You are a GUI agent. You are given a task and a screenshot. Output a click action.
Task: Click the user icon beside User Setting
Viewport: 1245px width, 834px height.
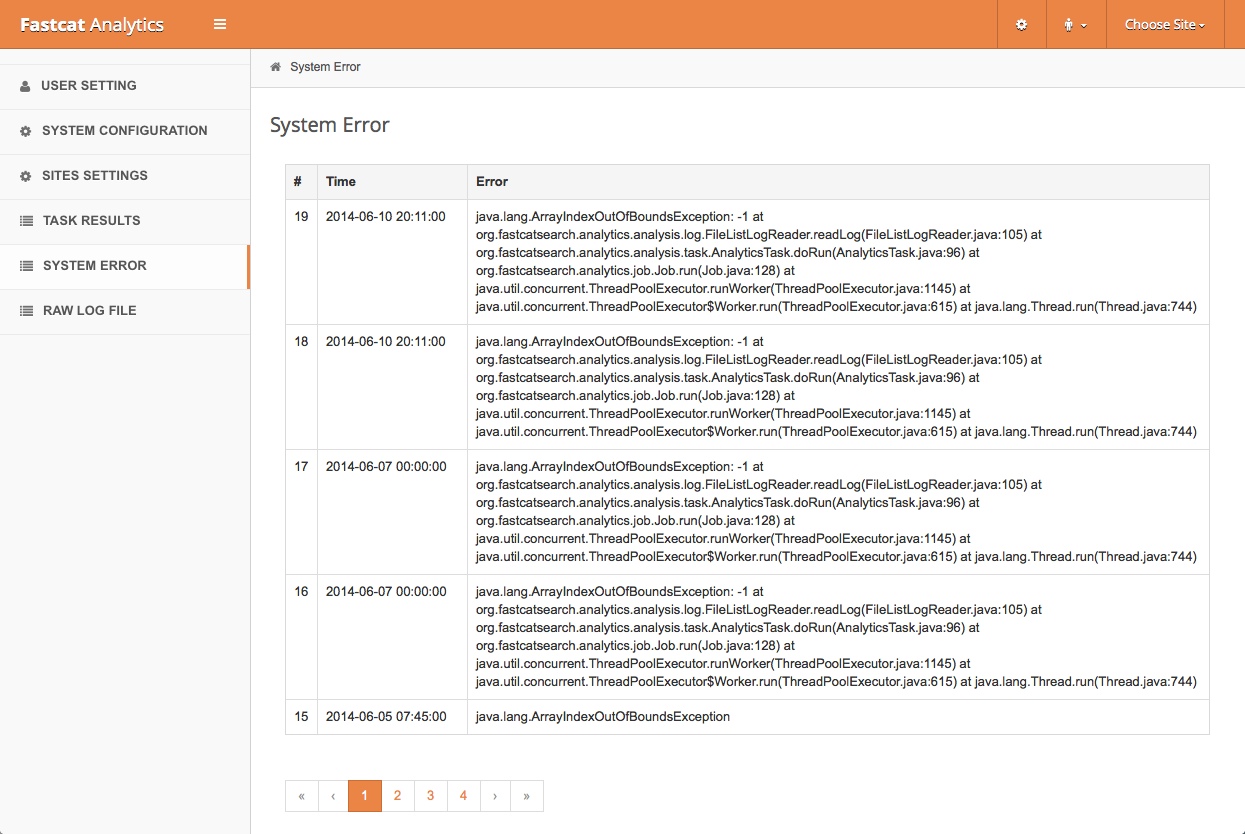point(25,86)
